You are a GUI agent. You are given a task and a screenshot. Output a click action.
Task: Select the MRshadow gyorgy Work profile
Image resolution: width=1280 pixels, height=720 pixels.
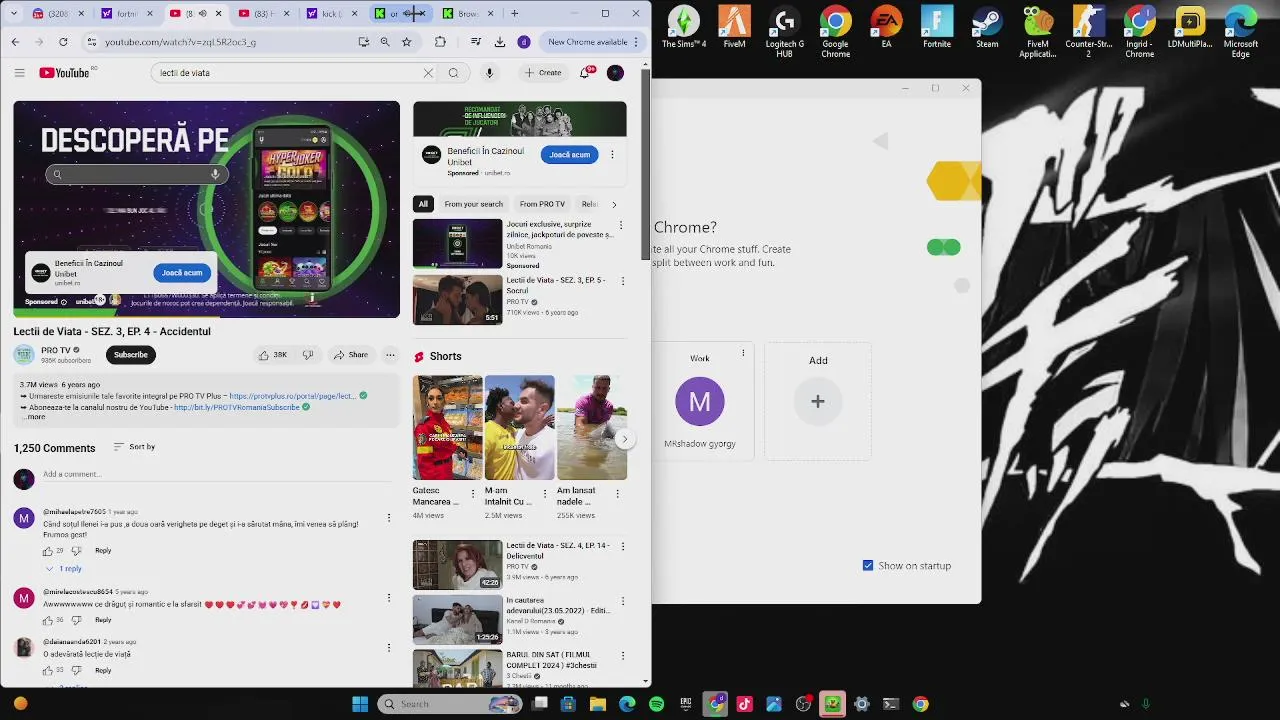click(x=700, y=402)
